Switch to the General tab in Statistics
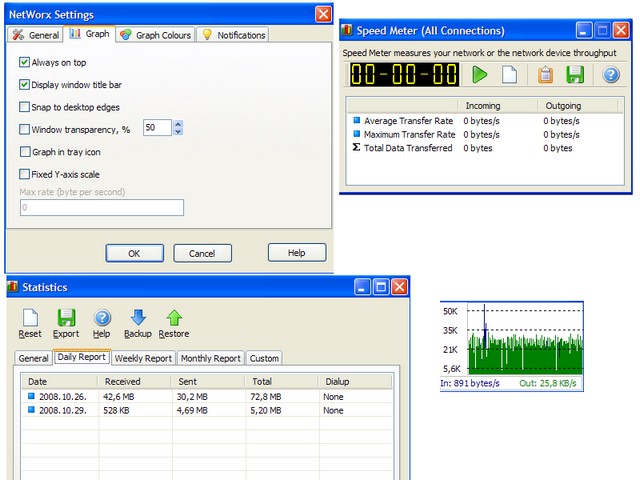This screenshot has width=640, height=480. (x=33, y=358)
